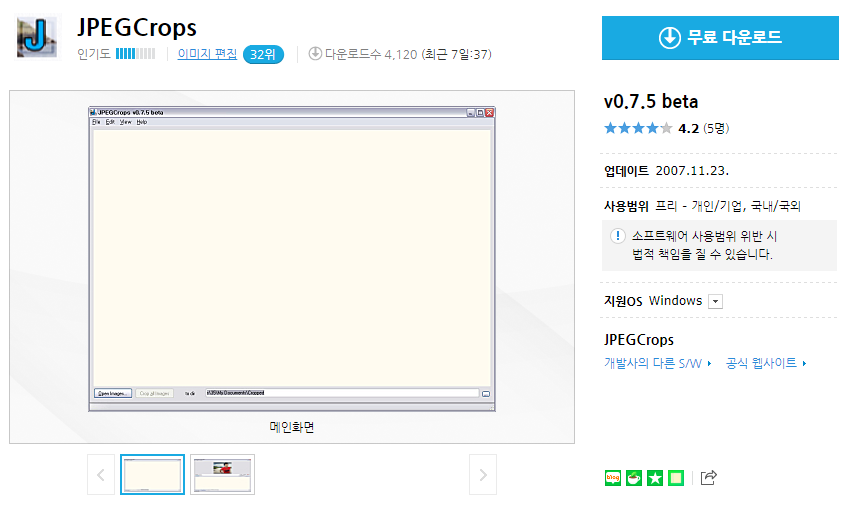Image resolution: width=847 pixels, height=526 pixels.
Task: Click output directory path field in preview
Action: click(342, 393)
